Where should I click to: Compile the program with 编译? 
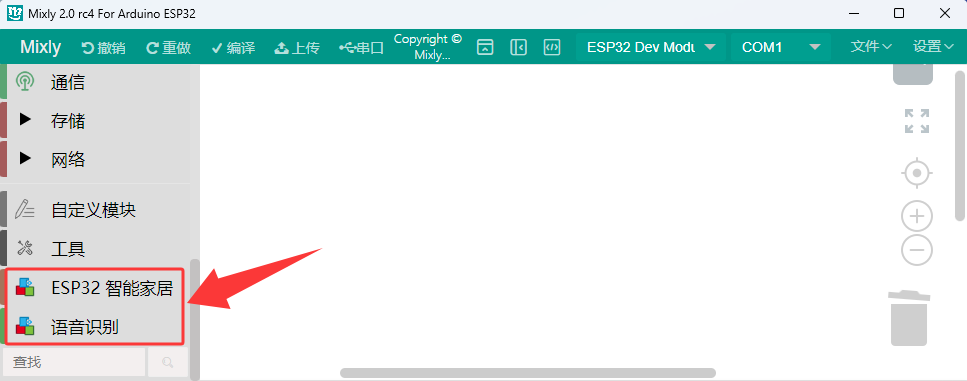[233, 47]
